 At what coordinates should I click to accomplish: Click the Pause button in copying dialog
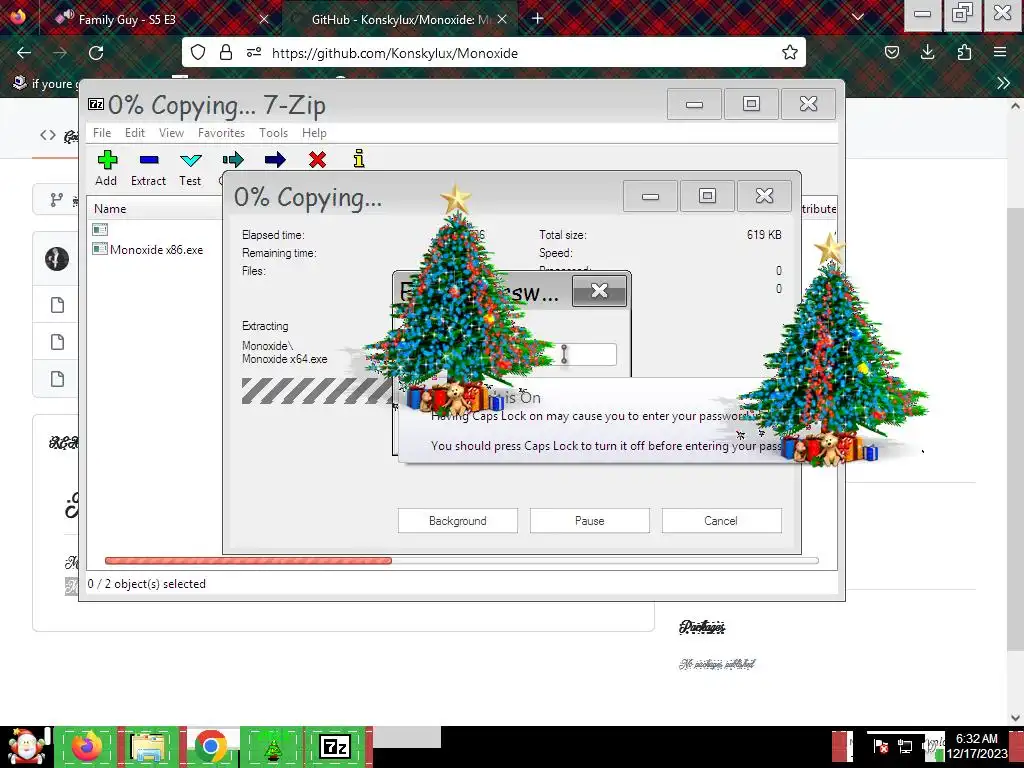tap(590, 520)
